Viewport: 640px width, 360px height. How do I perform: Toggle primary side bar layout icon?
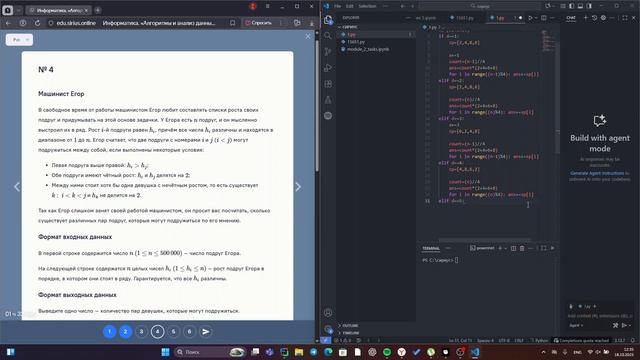[x=571, y=6]
